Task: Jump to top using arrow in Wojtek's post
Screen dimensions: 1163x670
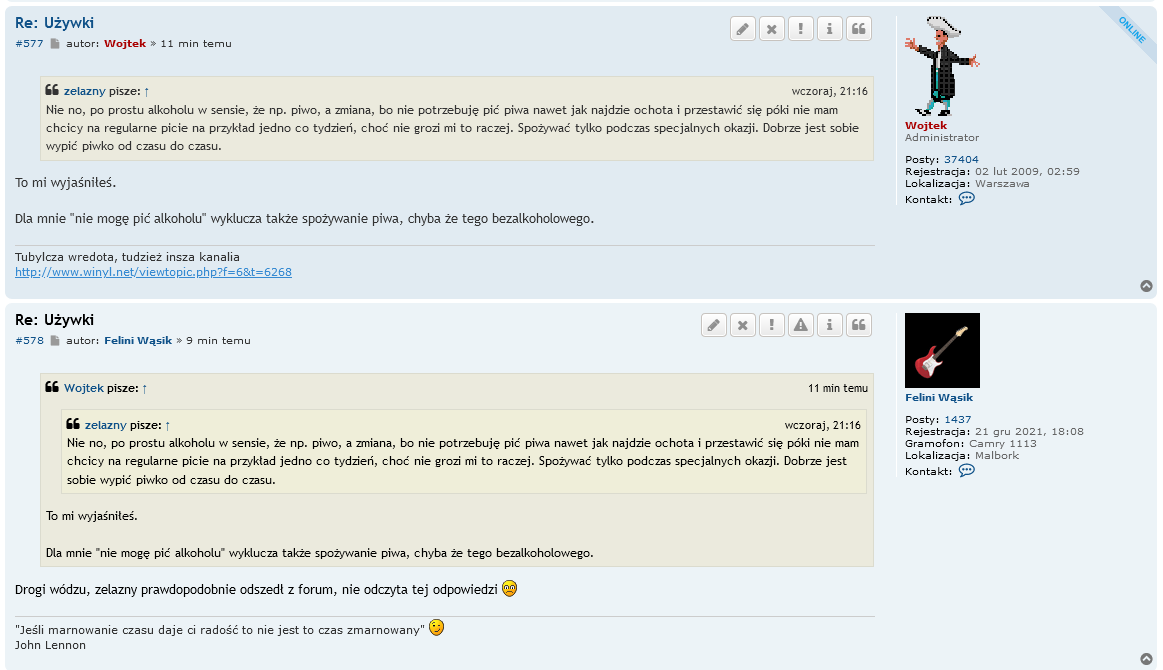Action: pos(1146,286)
